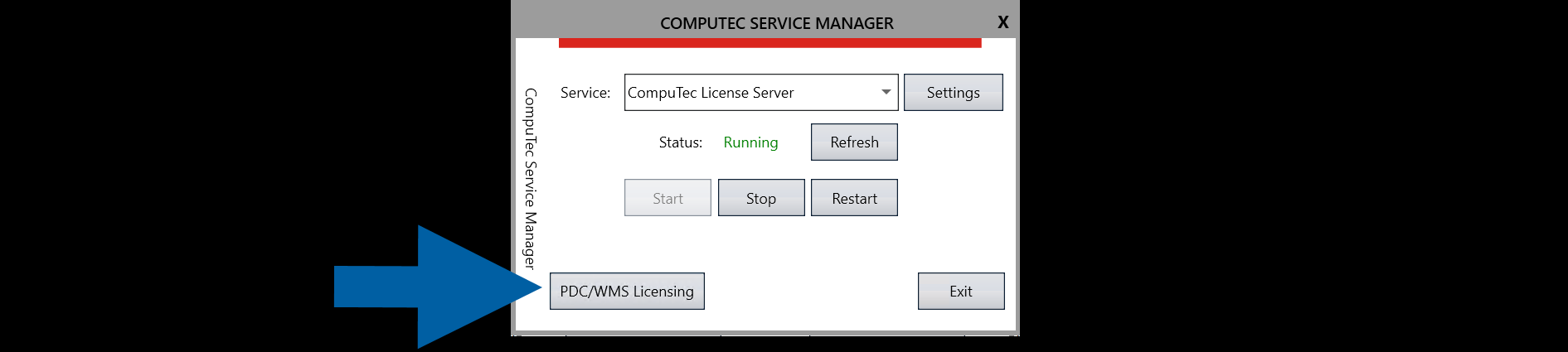
Task: Click the Status: label
Action: tap(681, 142)
